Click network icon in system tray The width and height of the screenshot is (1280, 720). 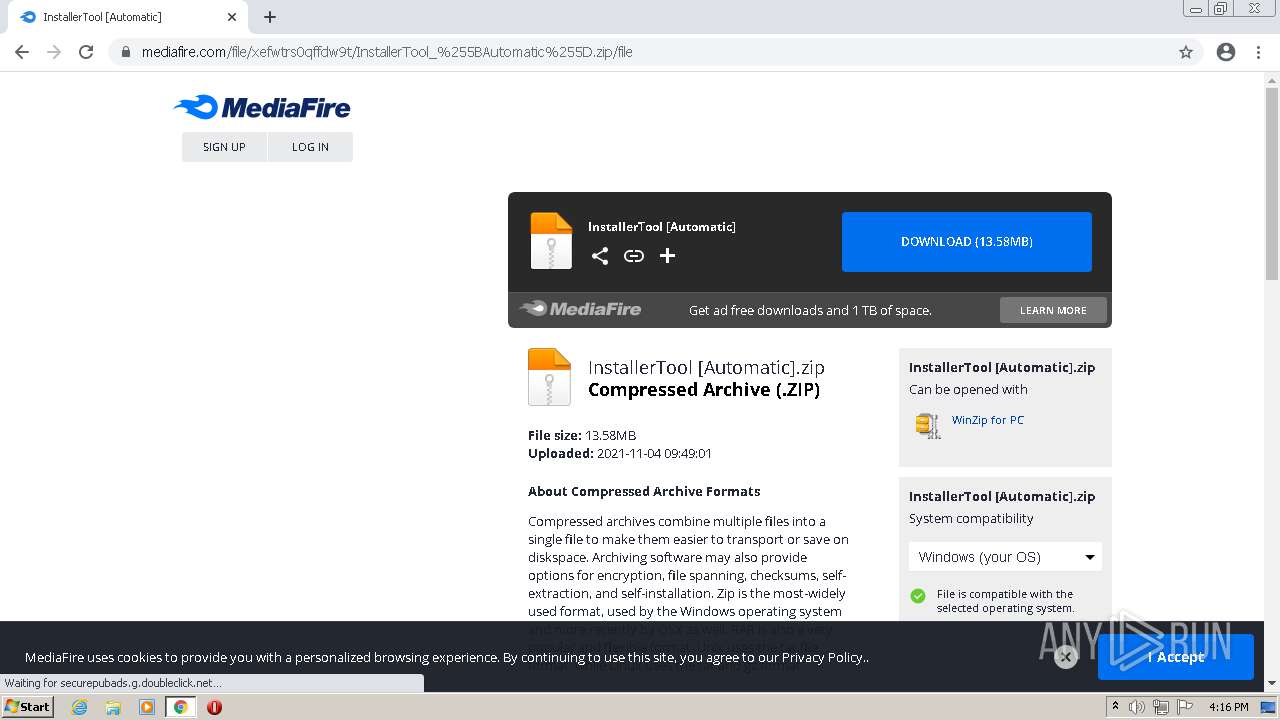[1160, 707]
